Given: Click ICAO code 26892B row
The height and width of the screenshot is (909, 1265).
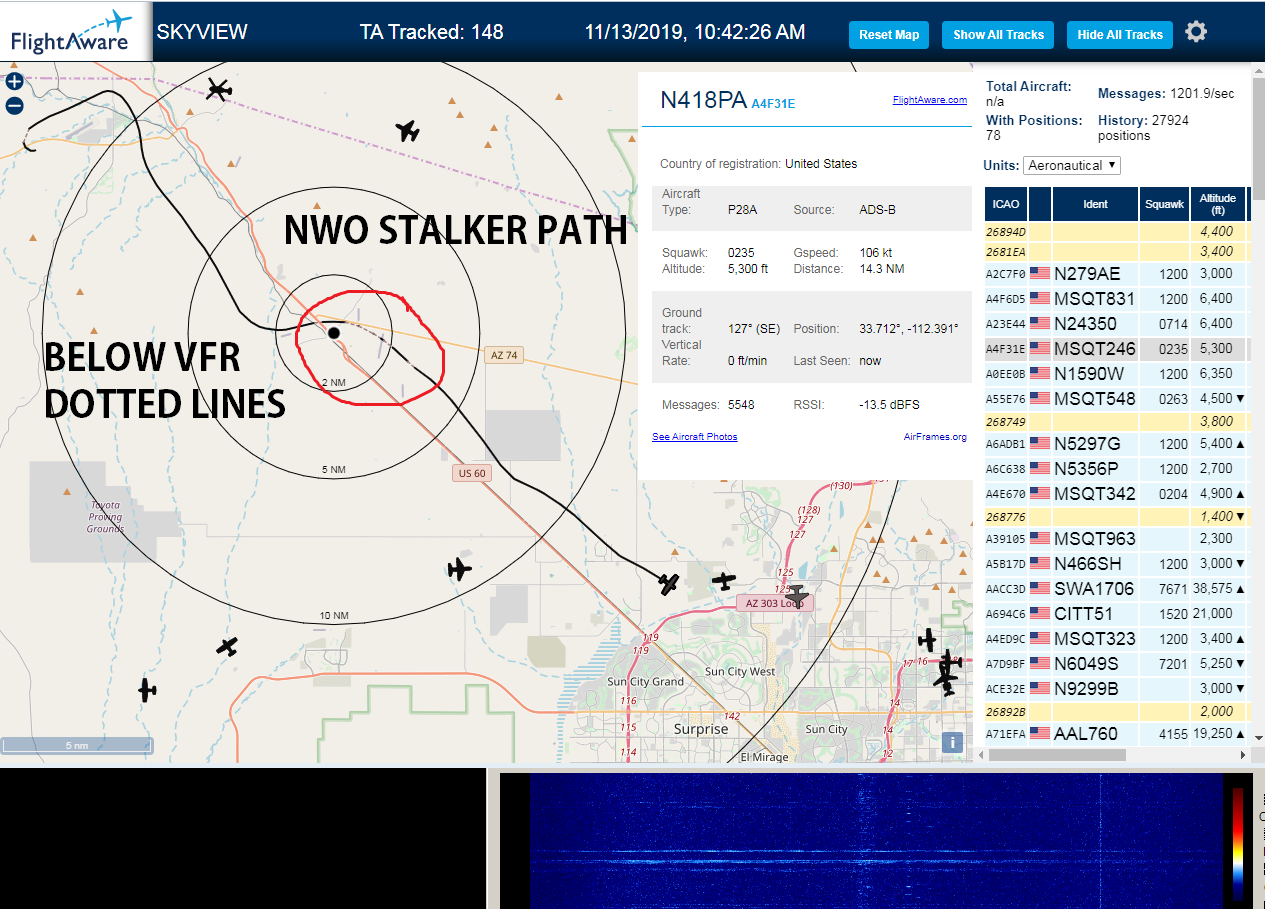Looking at the screenshot, I should [1115, 711].
